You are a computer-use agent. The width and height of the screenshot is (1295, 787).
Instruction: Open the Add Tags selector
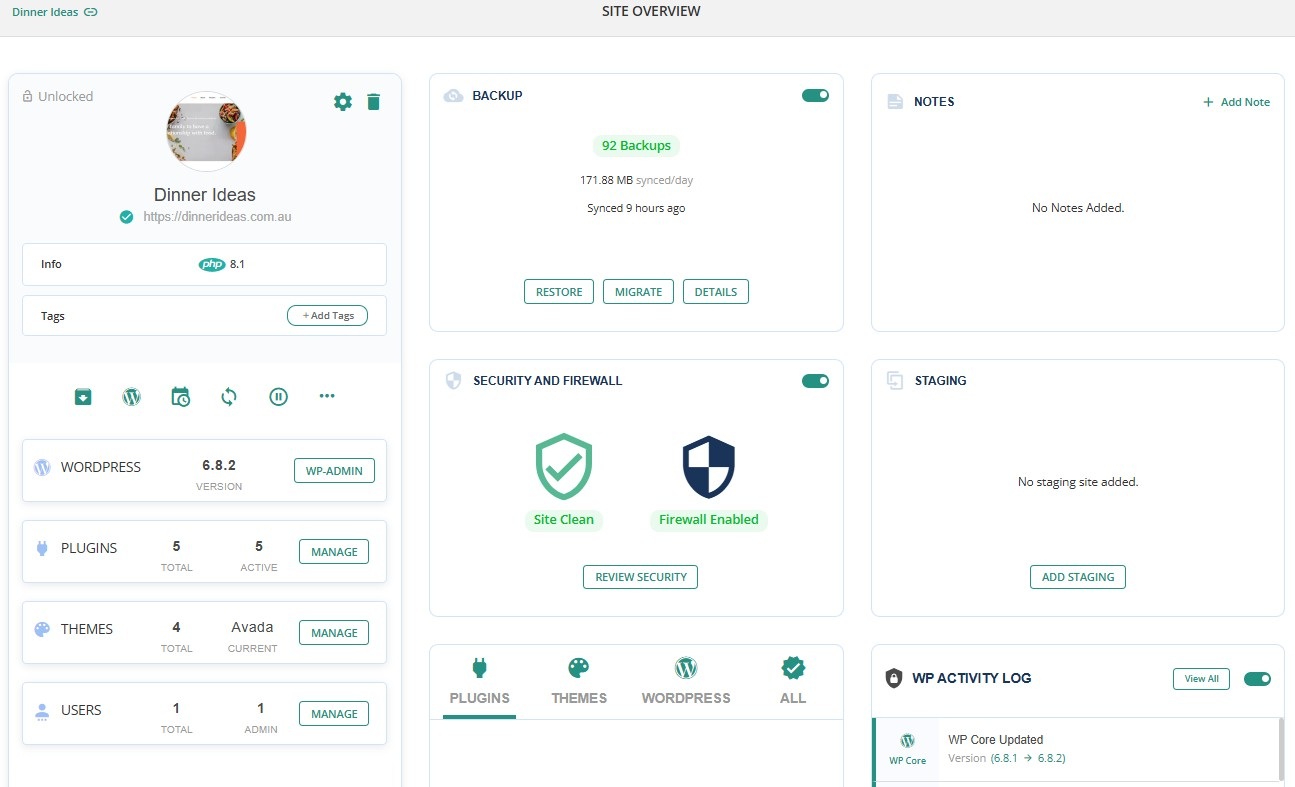pyautogui.click(x=327, y=316)
